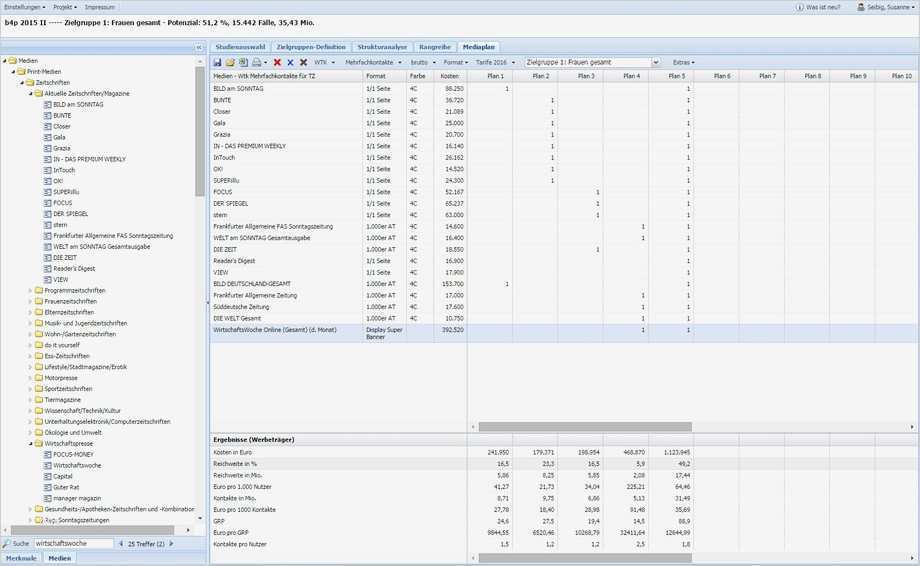Switch to the Merkmale tab at bottom

[x=21, y=558]
